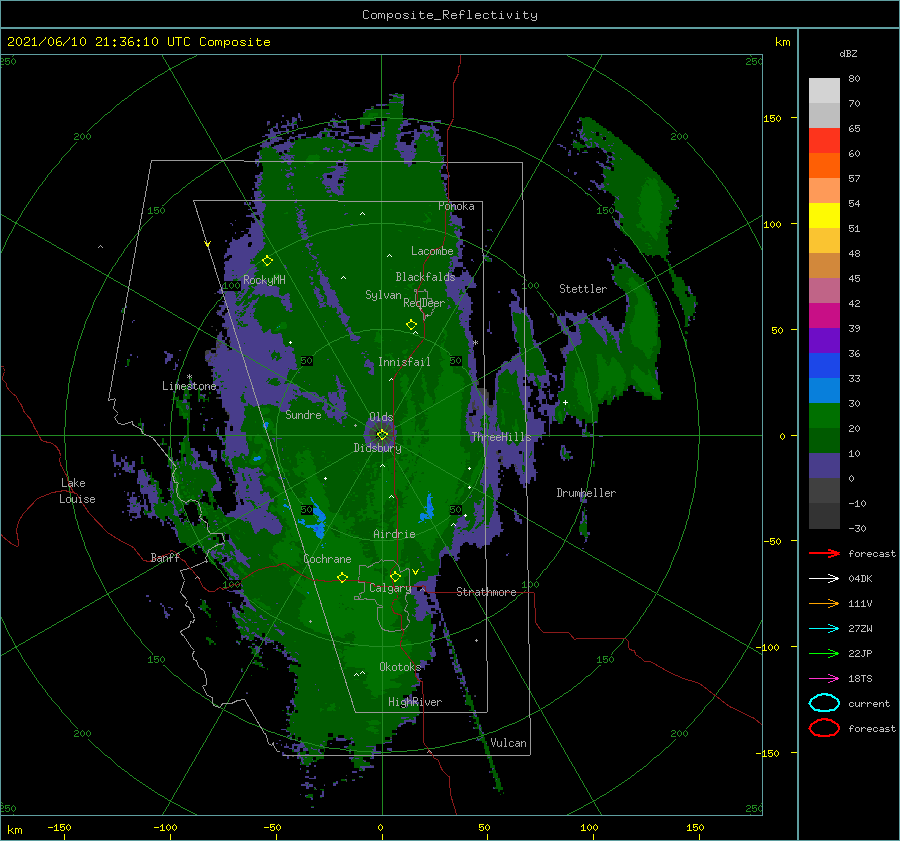Click the RockyMH label
Screen dimensions: 900x841
(264, 280)
